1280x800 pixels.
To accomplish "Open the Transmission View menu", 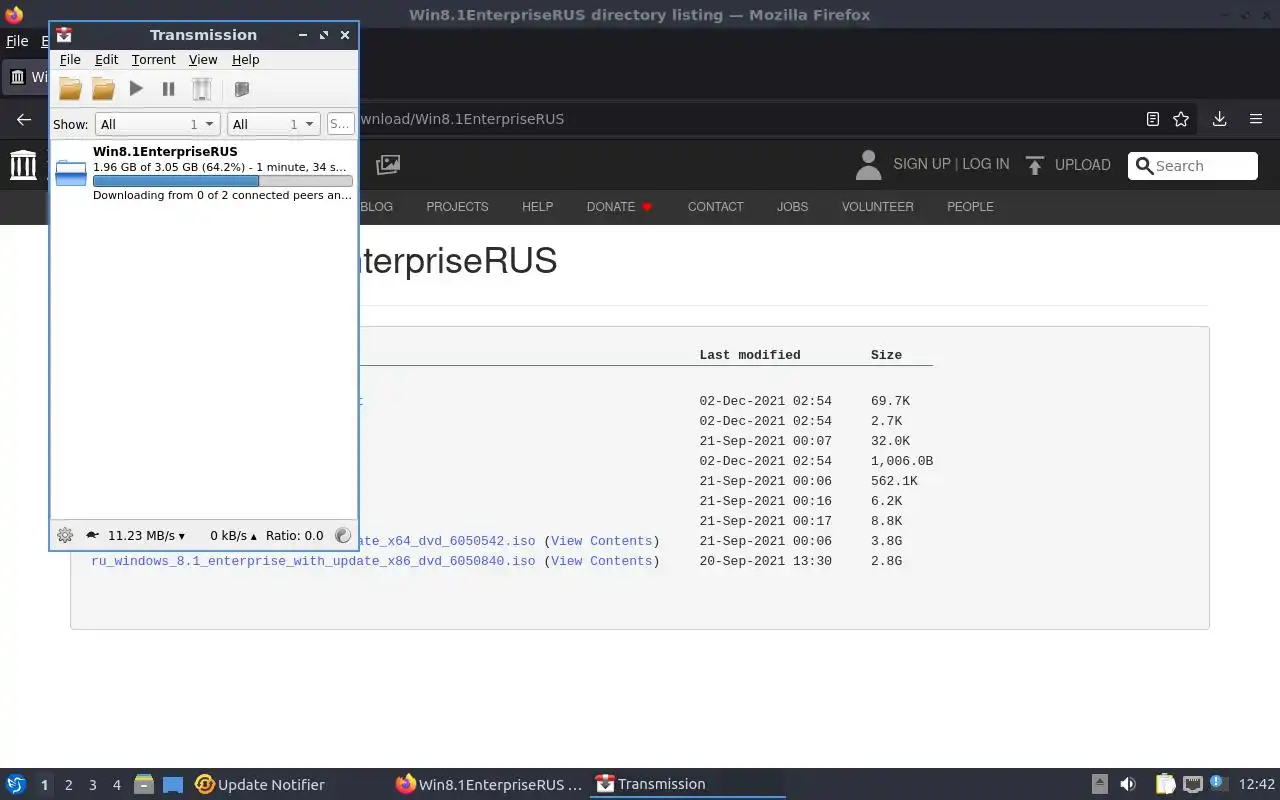I will click(x=203, y=60).
